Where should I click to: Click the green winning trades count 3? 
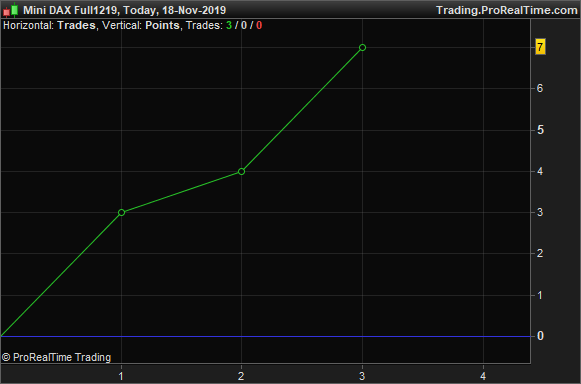tap(229, 26)
